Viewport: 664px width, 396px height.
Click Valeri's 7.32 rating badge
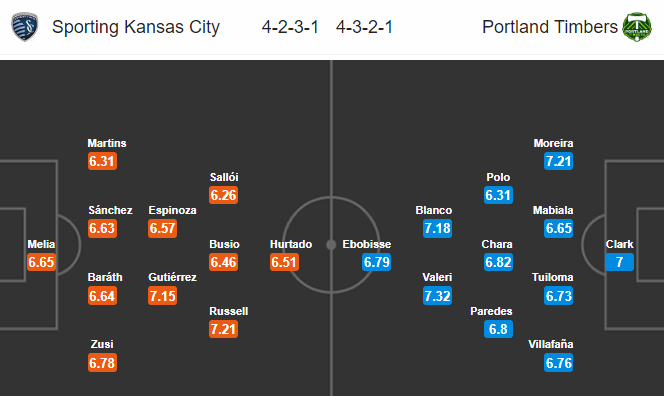point(437,296)
